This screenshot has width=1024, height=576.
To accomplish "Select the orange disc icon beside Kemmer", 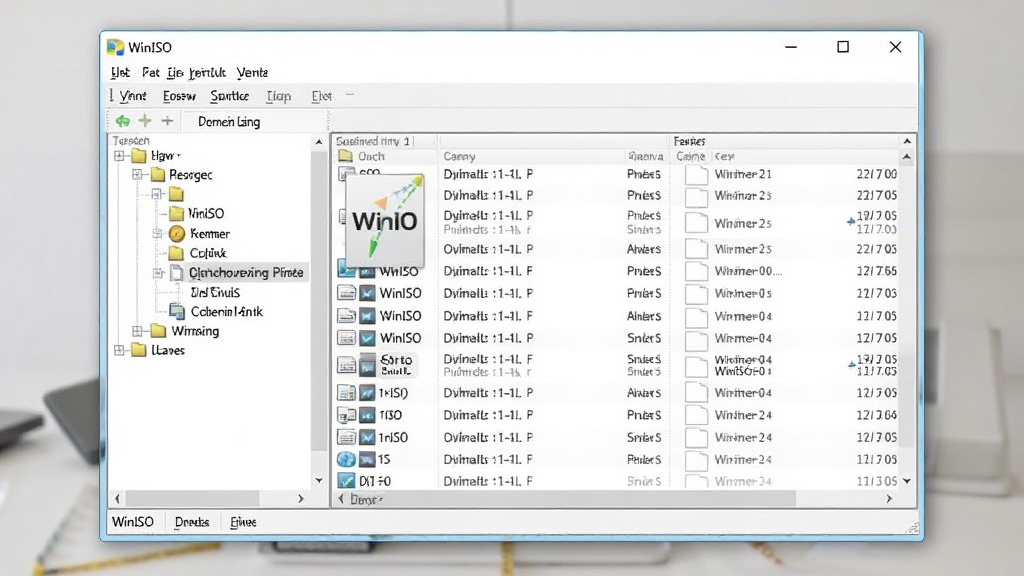I will click(176, 233).
